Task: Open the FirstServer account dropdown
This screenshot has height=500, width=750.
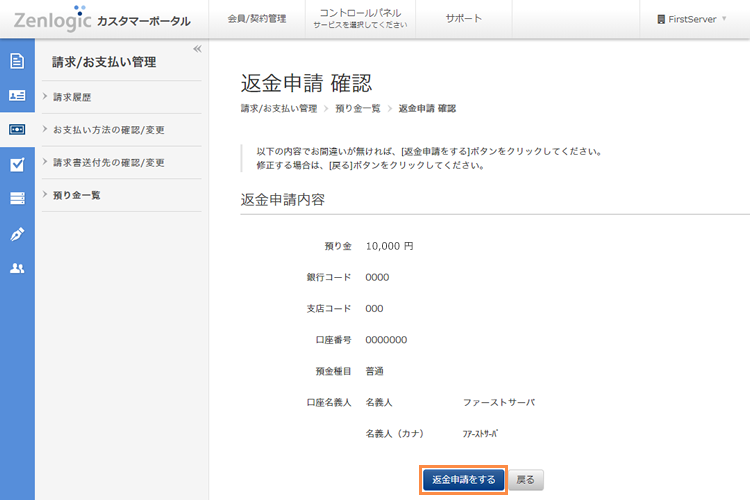Action: pyautogui.click(x=691, y=19)
